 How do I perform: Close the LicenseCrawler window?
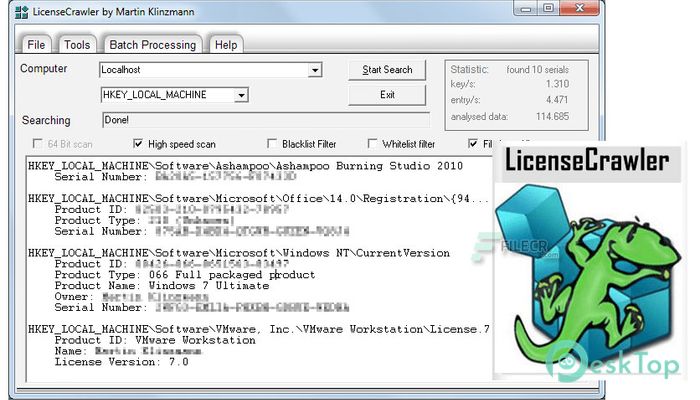[580, 8]
